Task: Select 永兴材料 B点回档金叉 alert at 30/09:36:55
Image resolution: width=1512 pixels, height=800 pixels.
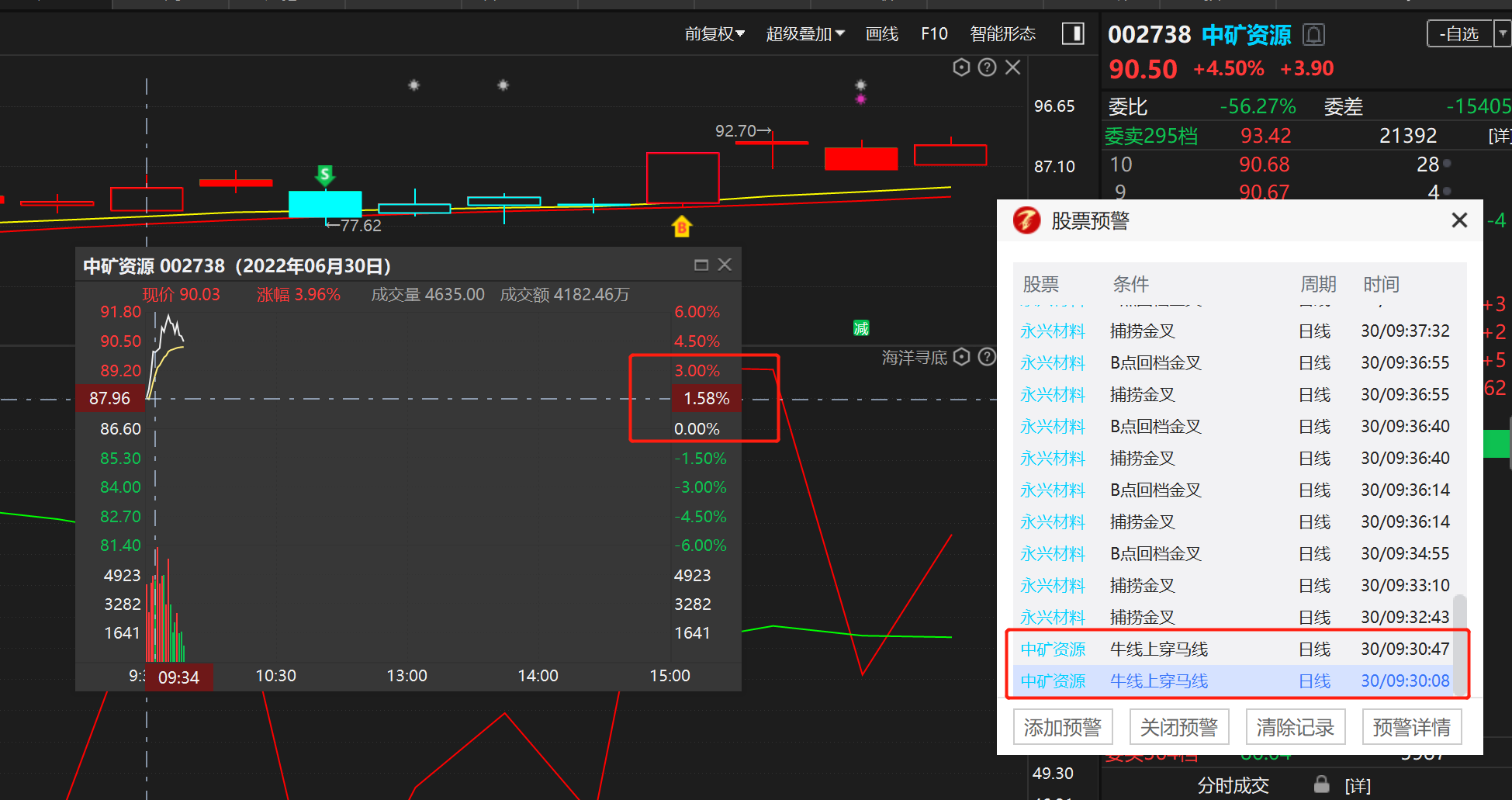Action: [1233, 362]
